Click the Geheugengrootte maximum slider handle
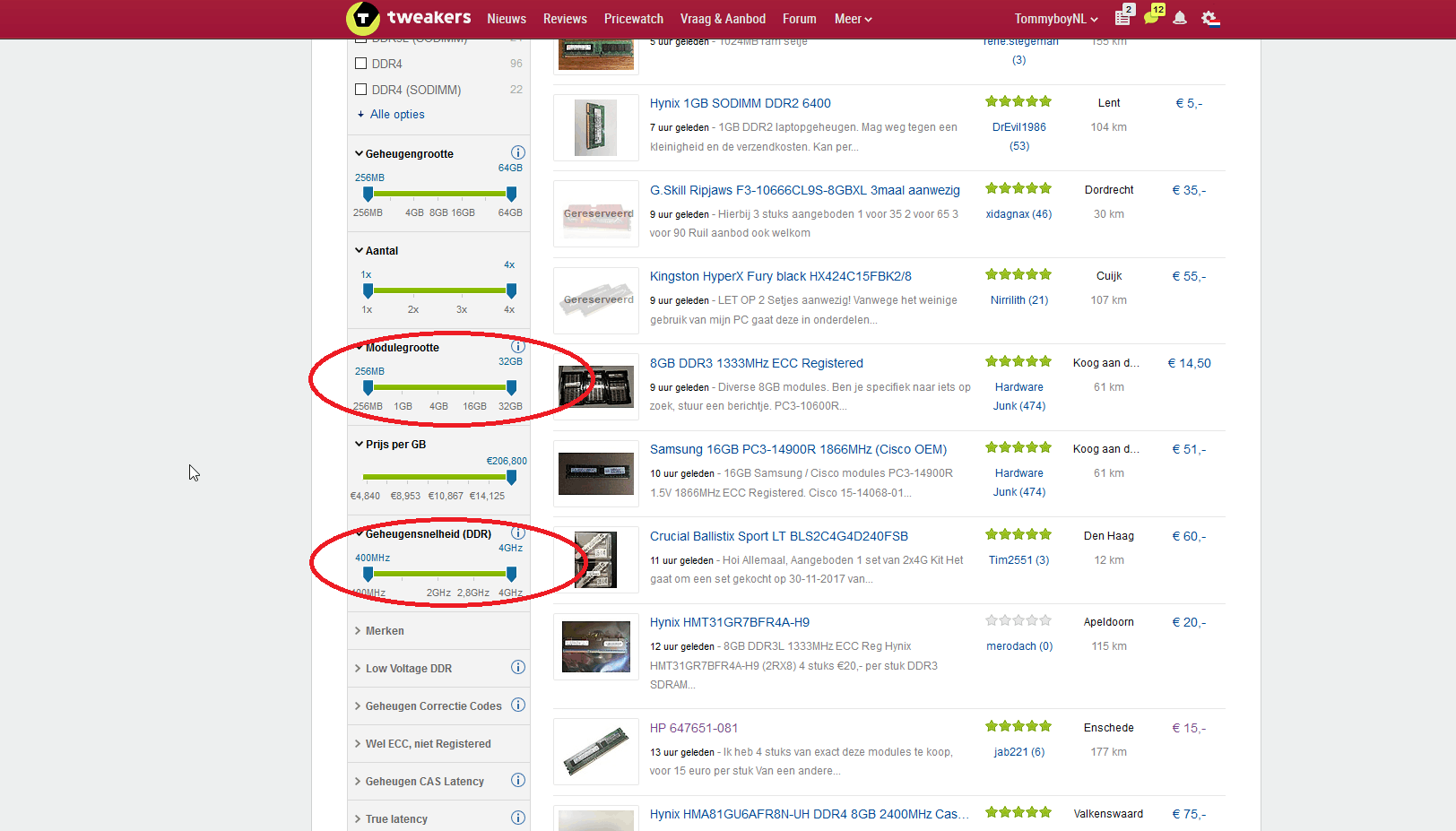Image resolution: width=1456 pixels, height=831 pixels. click(x=511, y=194)
